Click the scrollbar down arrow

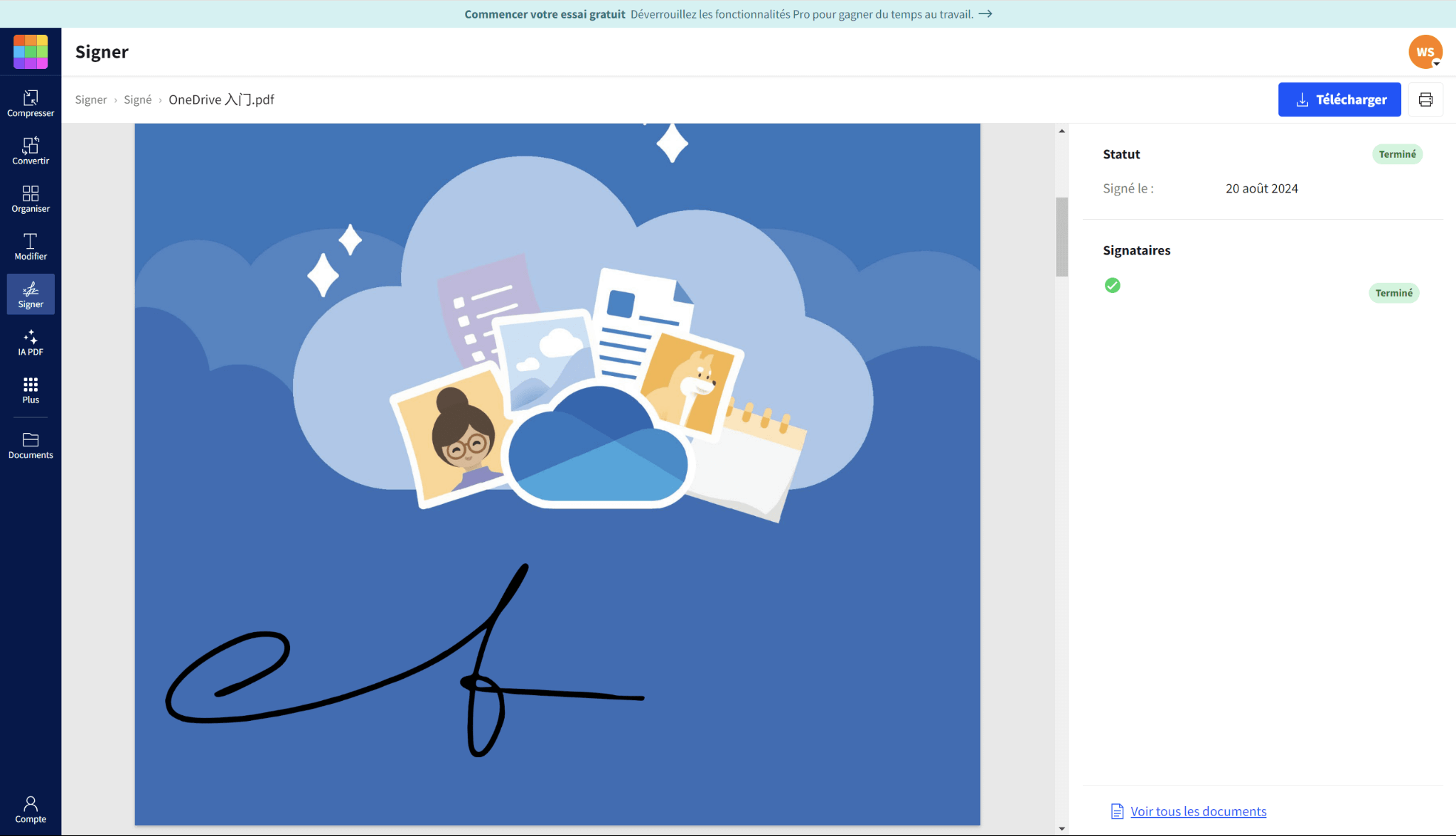pyautogui.click(x=1061, y=829)
